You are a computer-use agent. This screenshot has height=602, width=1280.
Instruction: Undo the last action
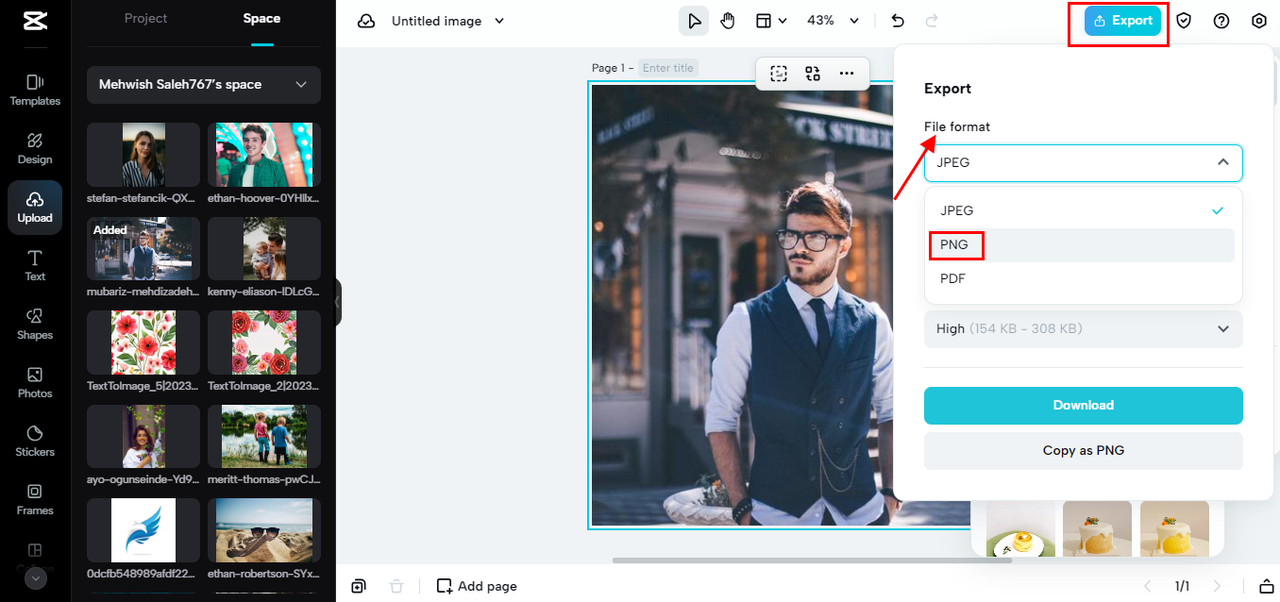coord(898,21)
